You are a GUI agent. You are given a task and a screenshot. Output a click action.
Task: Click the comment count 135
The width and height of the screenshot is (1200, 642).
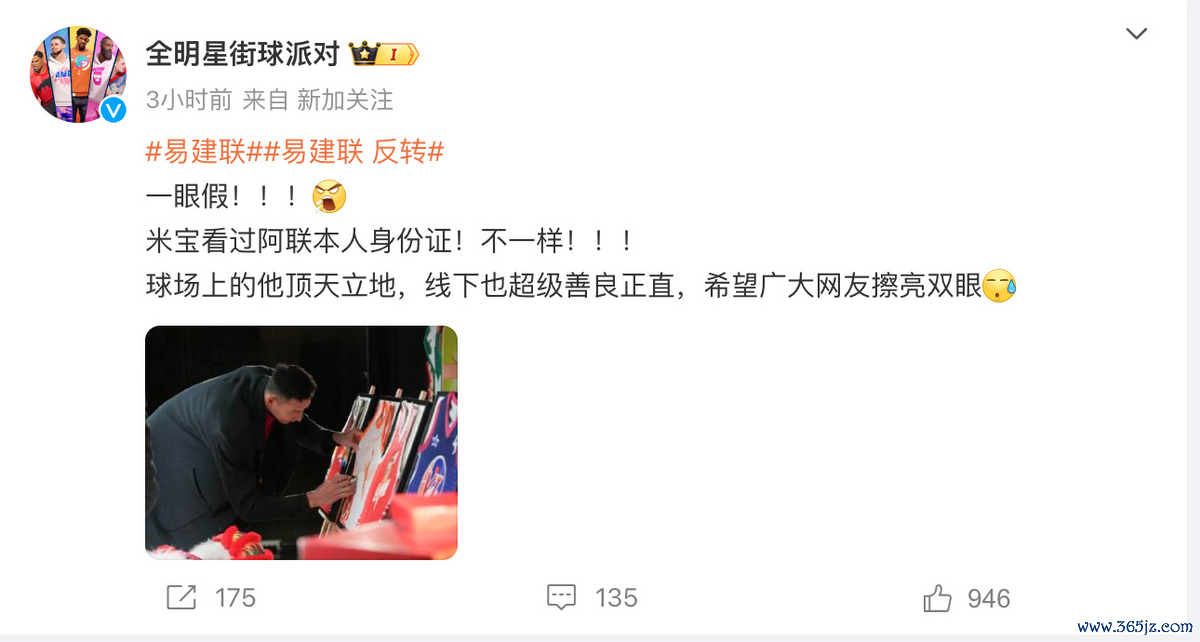616,598
